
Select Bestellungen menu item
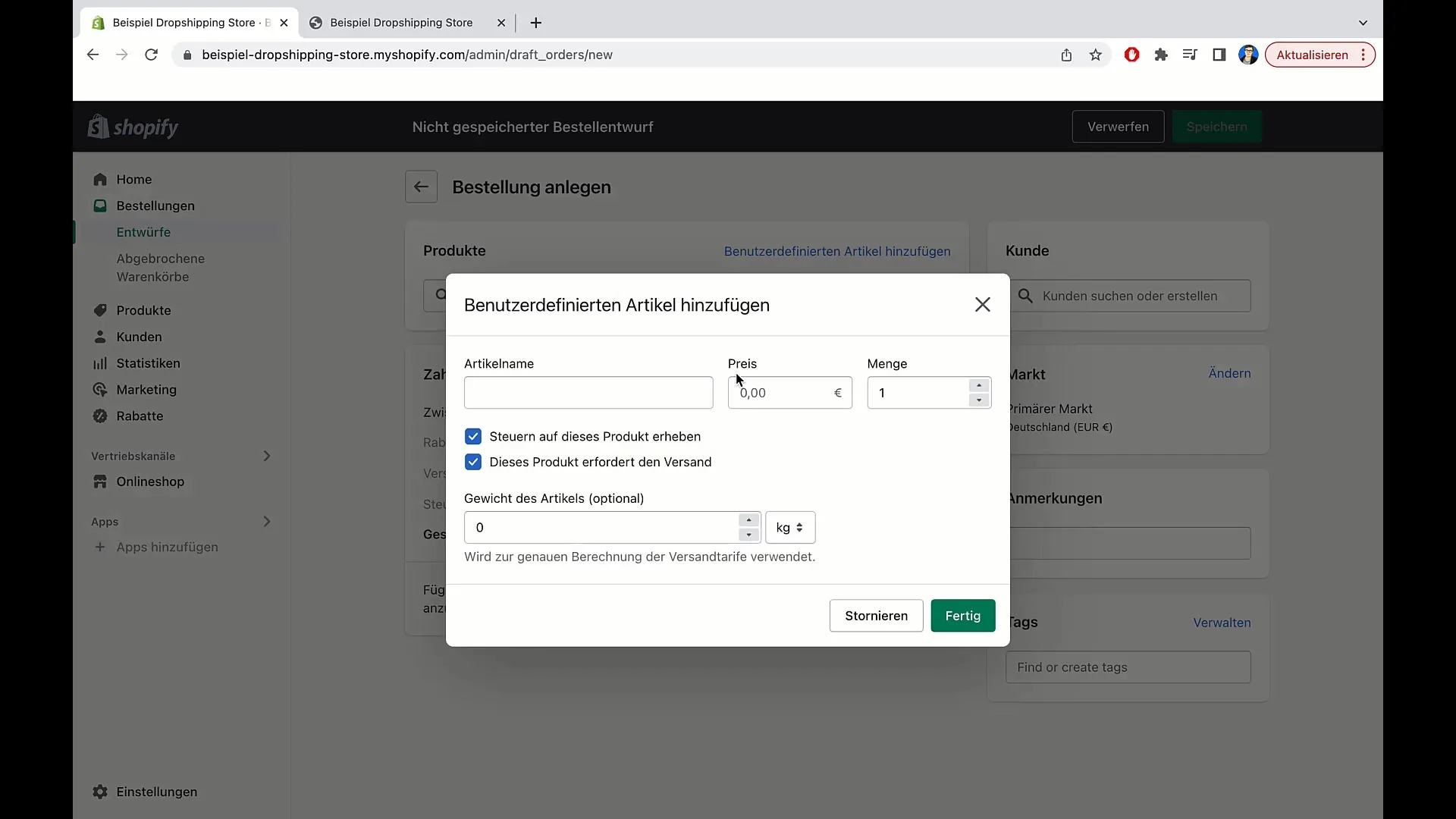click(155, 206)
